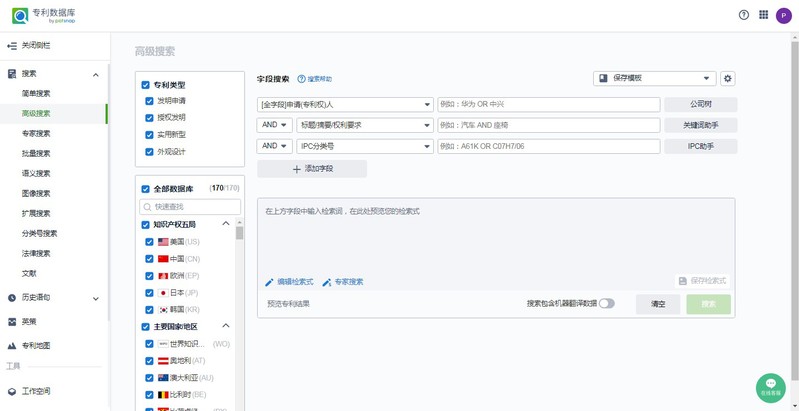Open the template settings gear icon
Image resolution: width=799 pixels, height=411 pixels.
tap(727, 78)
